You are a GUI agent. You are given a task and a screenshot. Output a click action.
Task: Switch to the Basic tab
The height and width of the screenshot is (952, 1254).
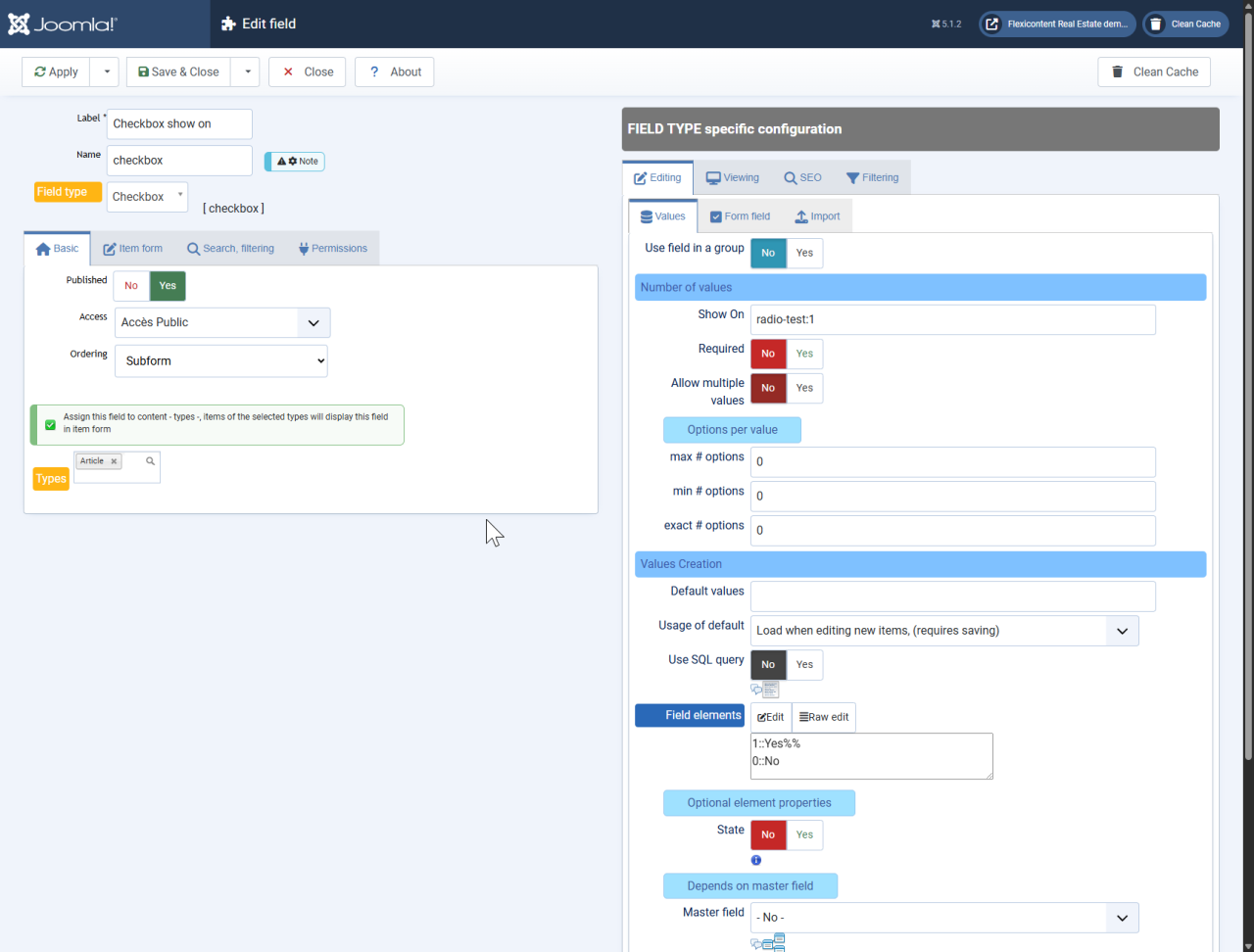tap(57, 249)
